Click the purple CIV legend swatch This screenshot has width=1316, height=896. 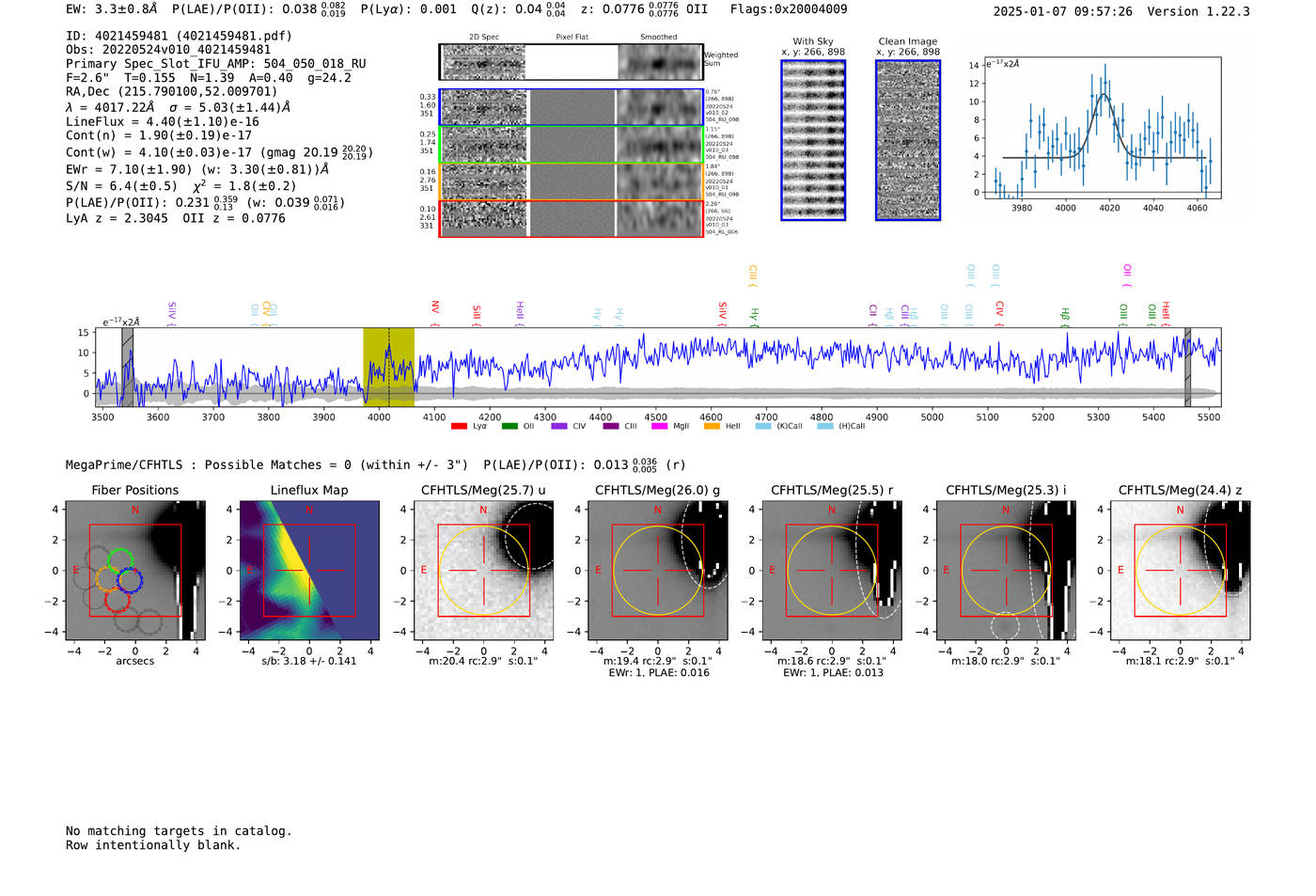[x=559, y=426]
